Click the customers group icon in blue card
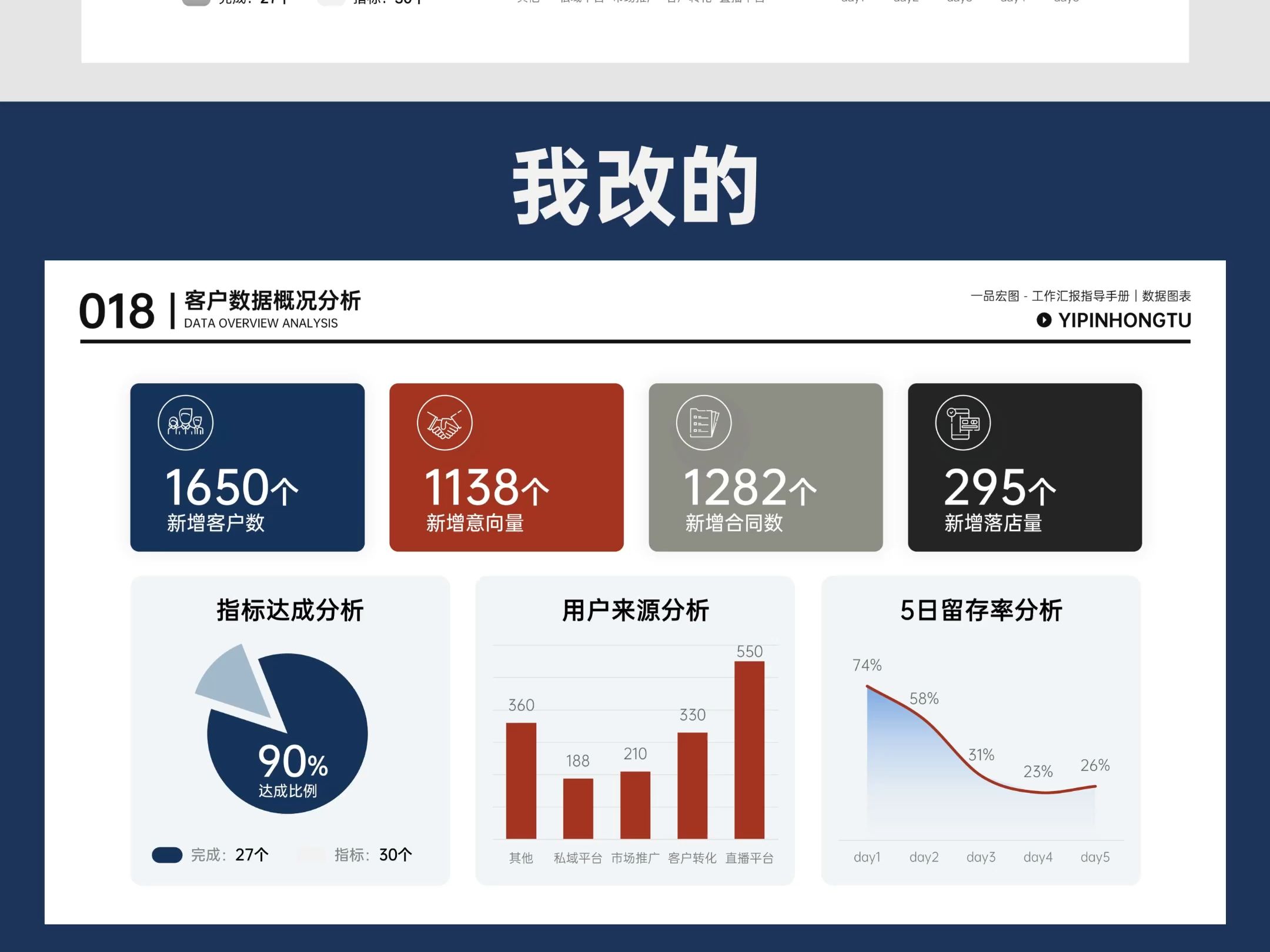The image size is (1270, 952). [x=185, y=423]
